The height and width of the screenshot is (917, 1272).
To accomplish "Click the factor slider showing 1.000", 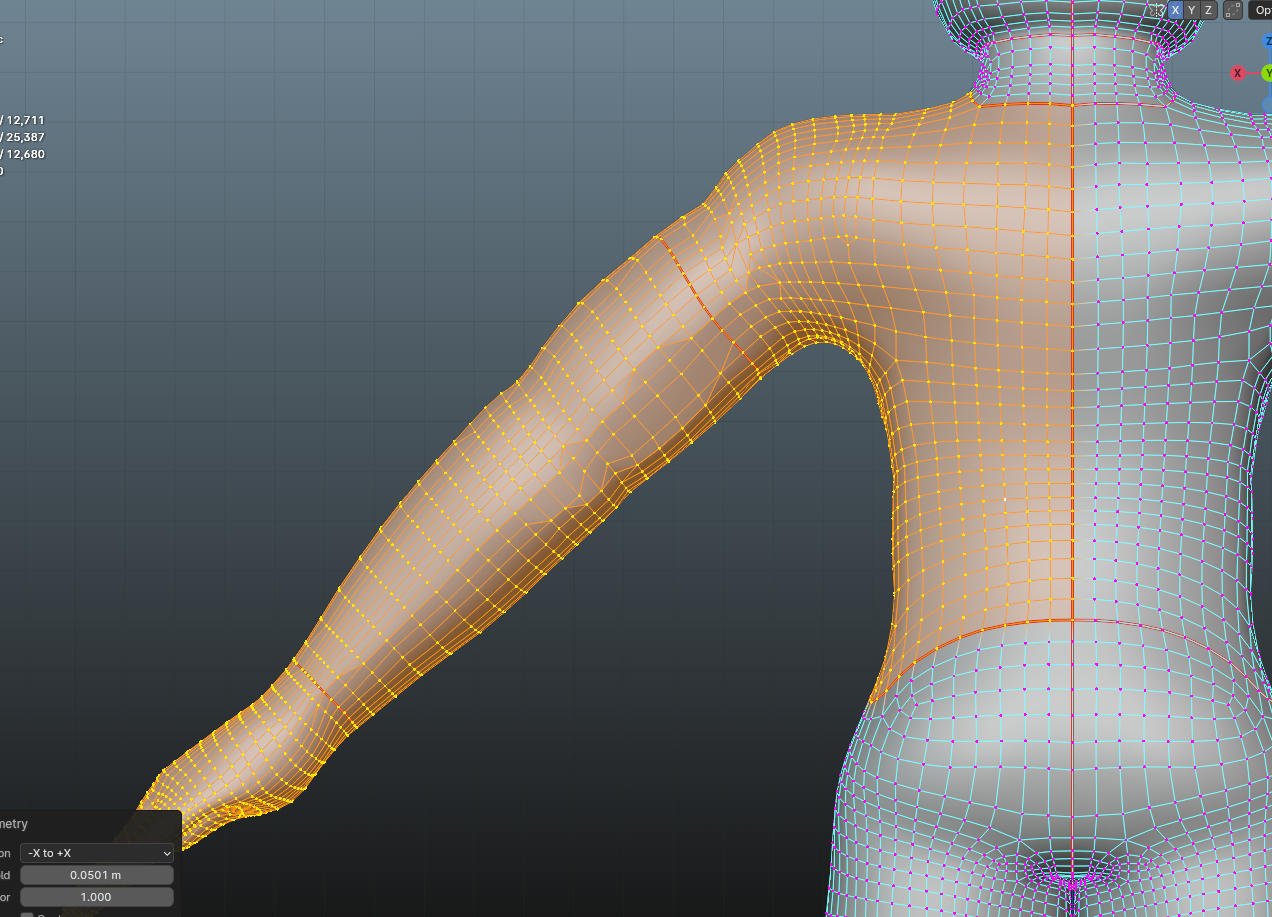I will coord(97,897).
